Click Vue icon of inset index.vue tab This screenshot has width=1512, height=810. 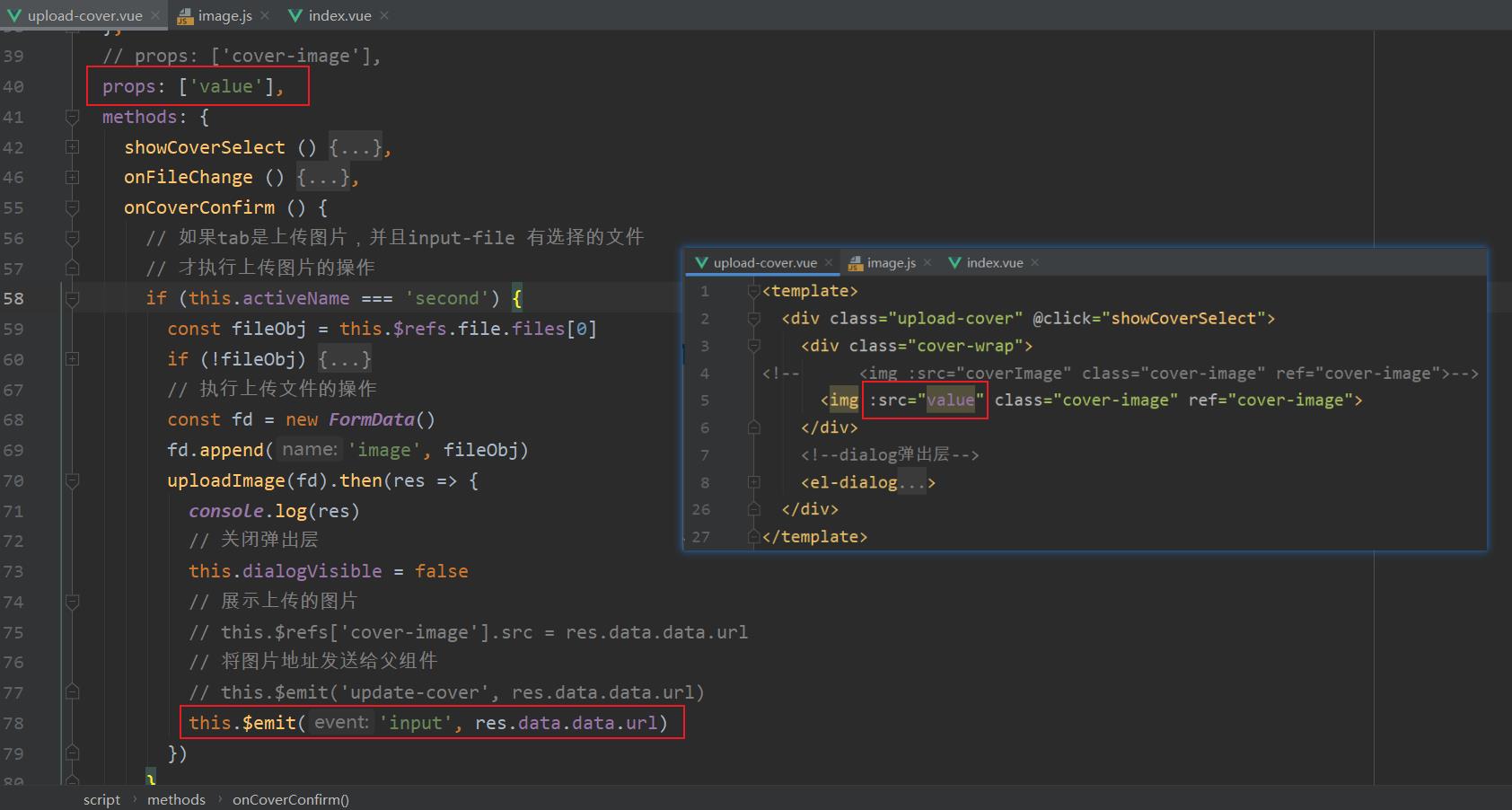[x=955, y=262]
